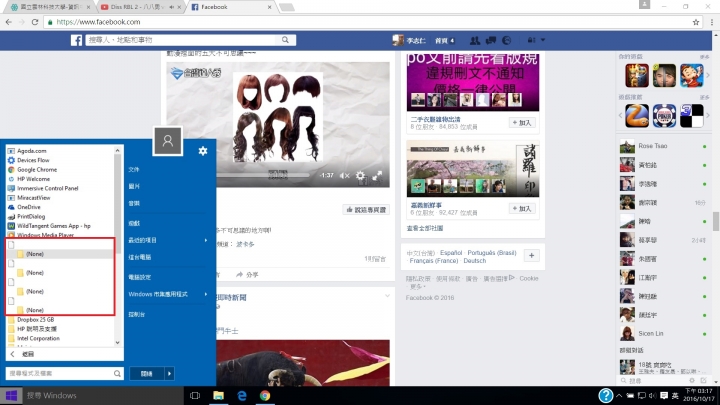The height and width of the screenshot is (405, 720).
Task: Open the Start menu settings gear
Action: 203,151
